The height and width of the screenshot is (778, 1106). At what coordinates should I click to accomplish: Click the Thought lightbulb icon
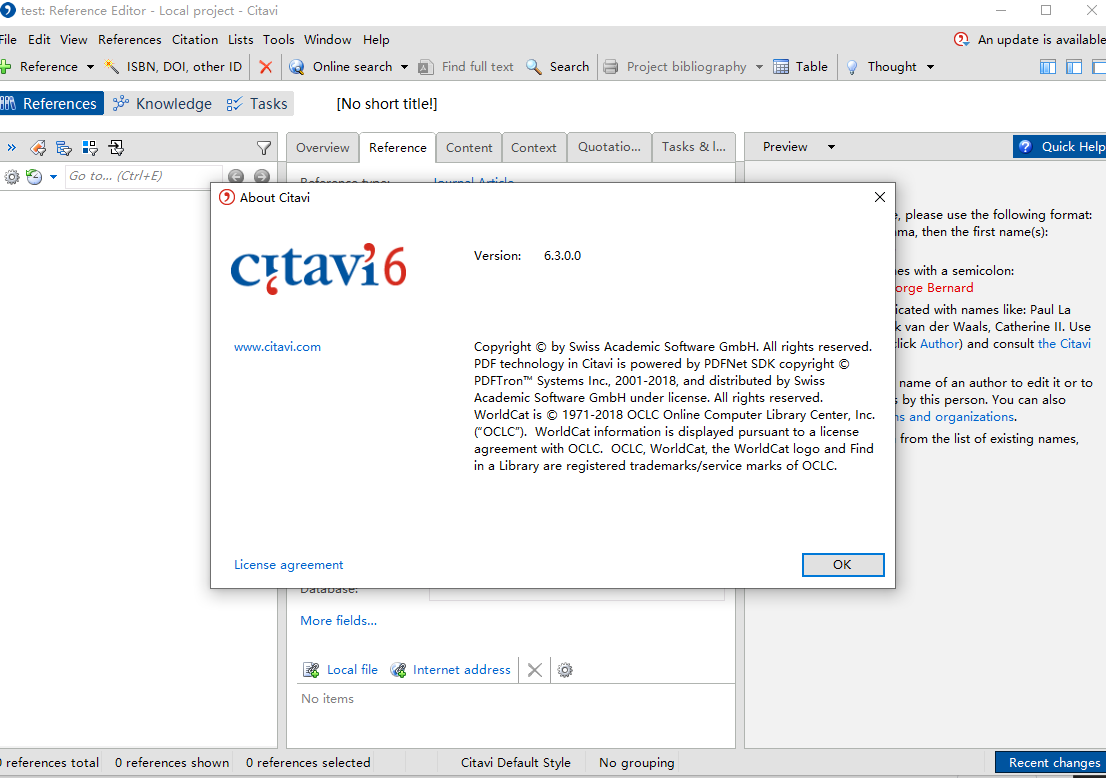coord(852,67)
